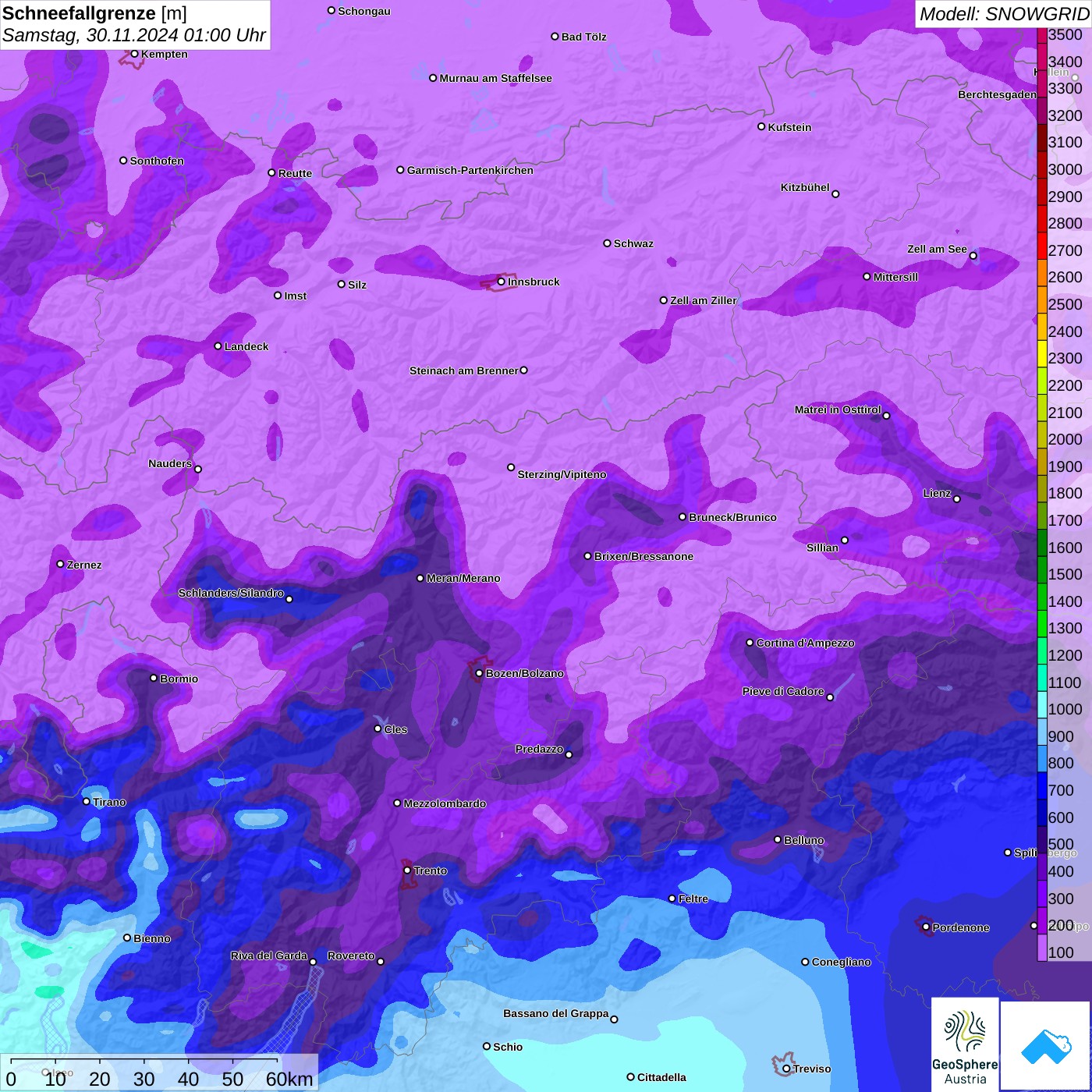Click the Schneefallgrenze [m] title
The image size is (1092, 1092).
coord(94,13)
